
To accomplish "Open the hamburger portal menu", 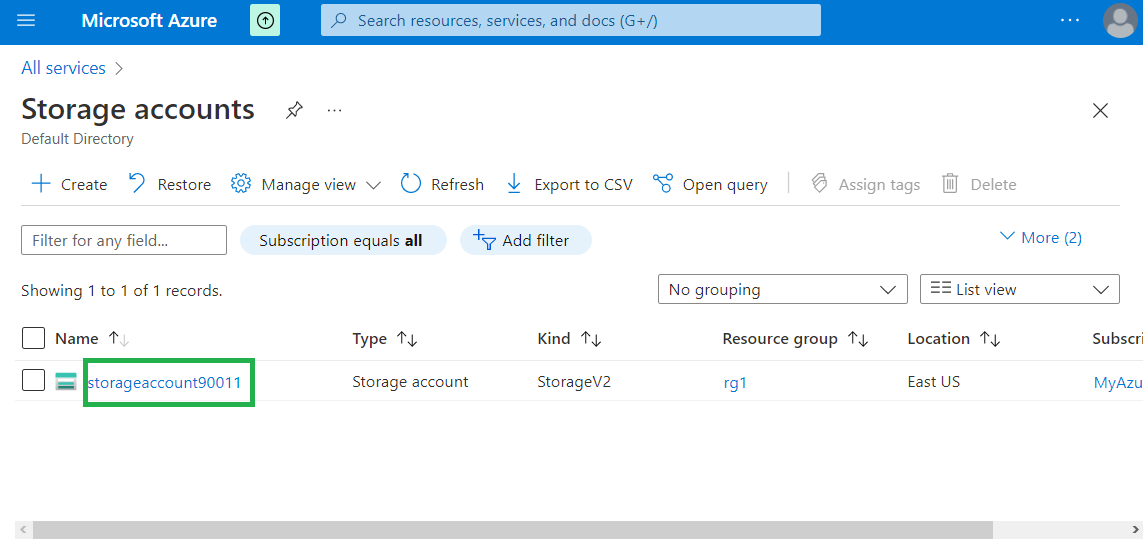I will (x=26, y=20).
